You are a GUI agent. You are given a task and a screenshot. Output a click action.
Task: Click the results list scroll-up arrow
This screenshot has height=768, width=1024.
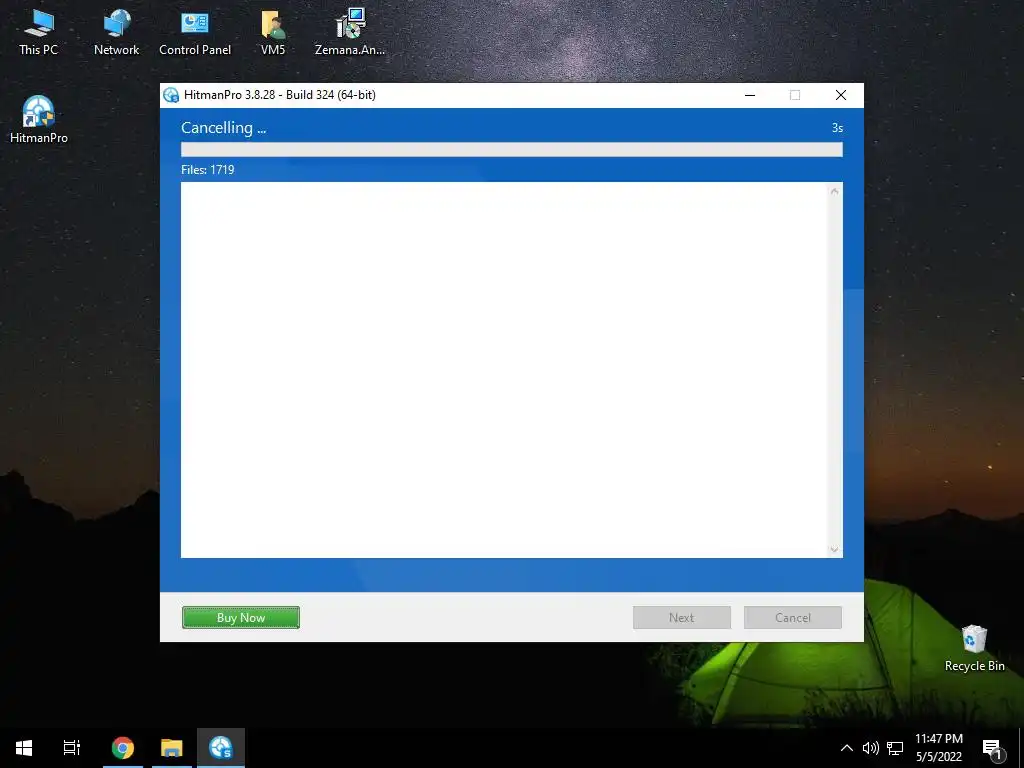tap(834, 191)
